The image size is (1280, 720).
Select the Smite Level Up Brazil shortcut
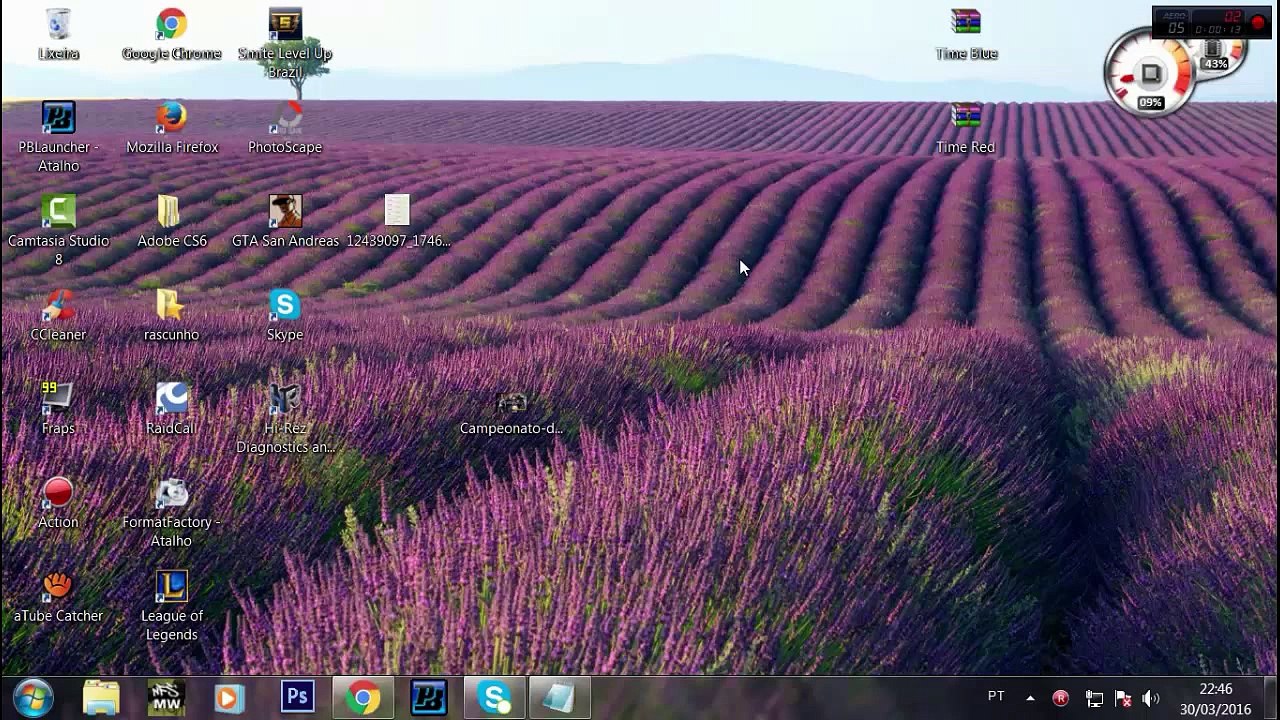tap(285, 44)
